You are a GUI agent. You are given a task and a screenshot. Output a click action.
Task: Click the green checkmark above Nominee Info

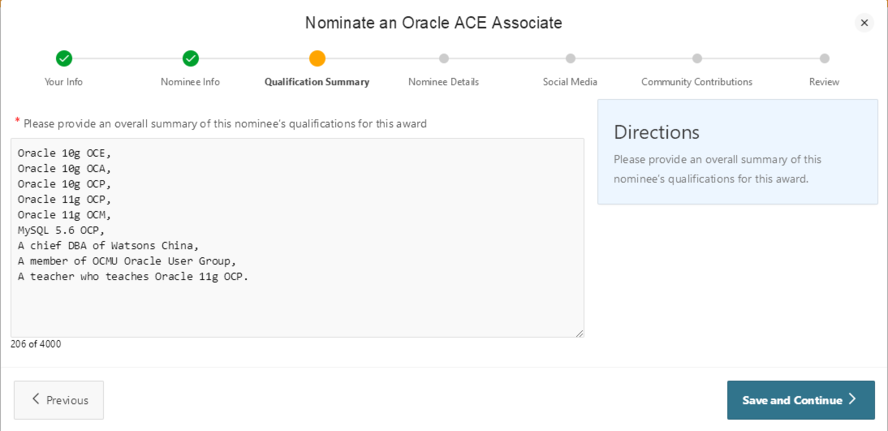pos(190,58)
